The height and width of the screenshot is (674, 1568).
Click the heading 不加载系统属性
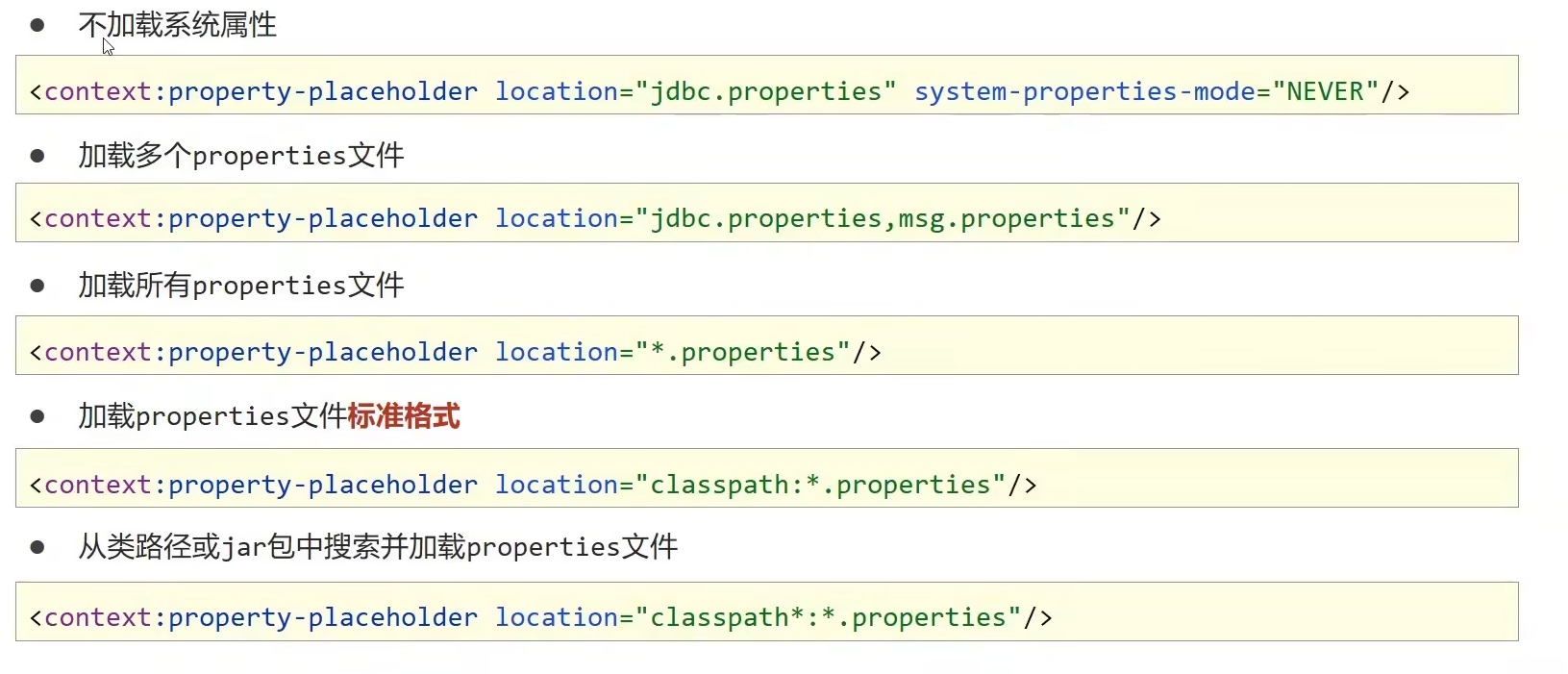pyautogui.click(x=178, y=25)
